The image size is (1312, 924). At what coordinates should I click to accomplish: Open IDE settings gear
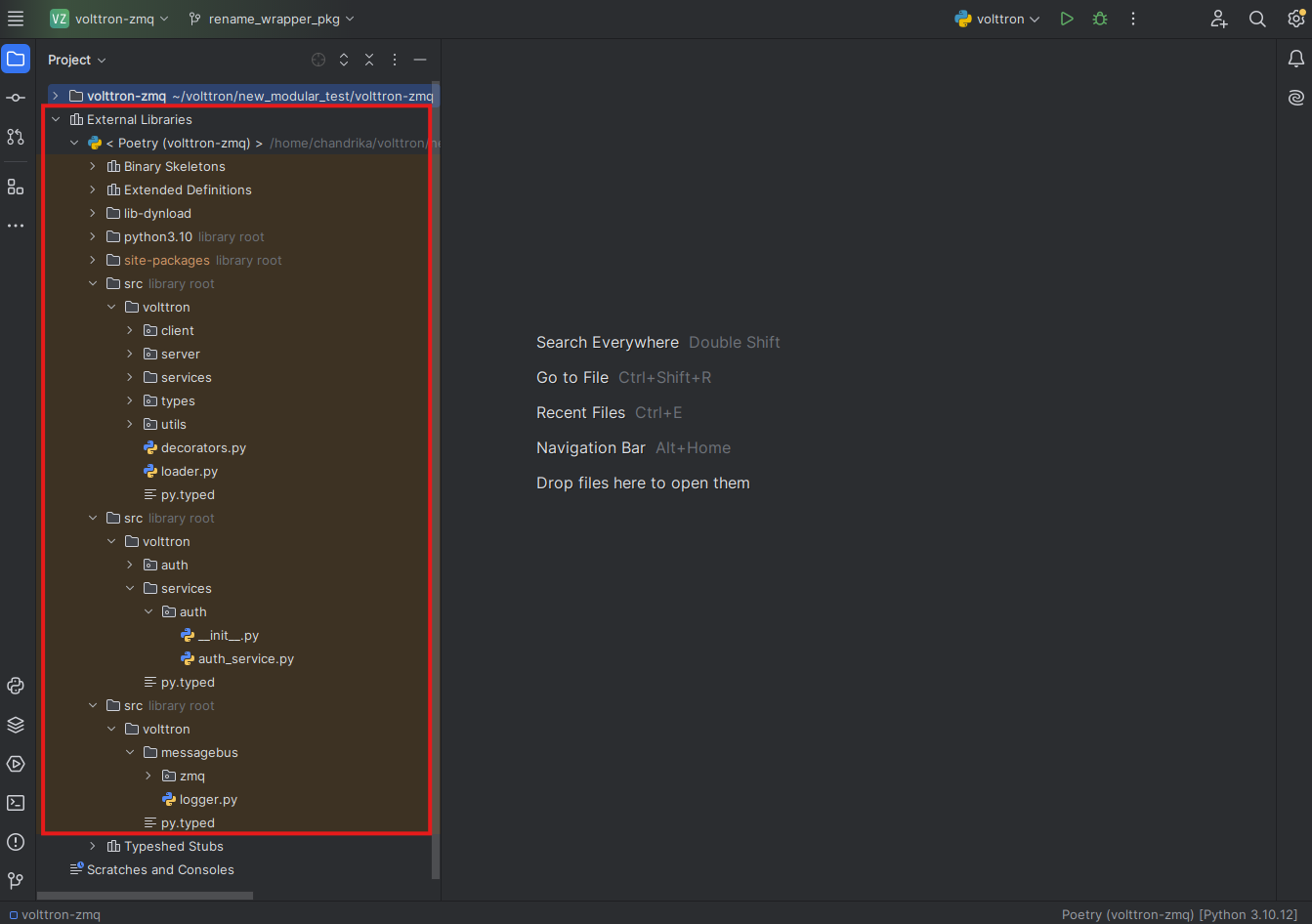(1296, 19)
